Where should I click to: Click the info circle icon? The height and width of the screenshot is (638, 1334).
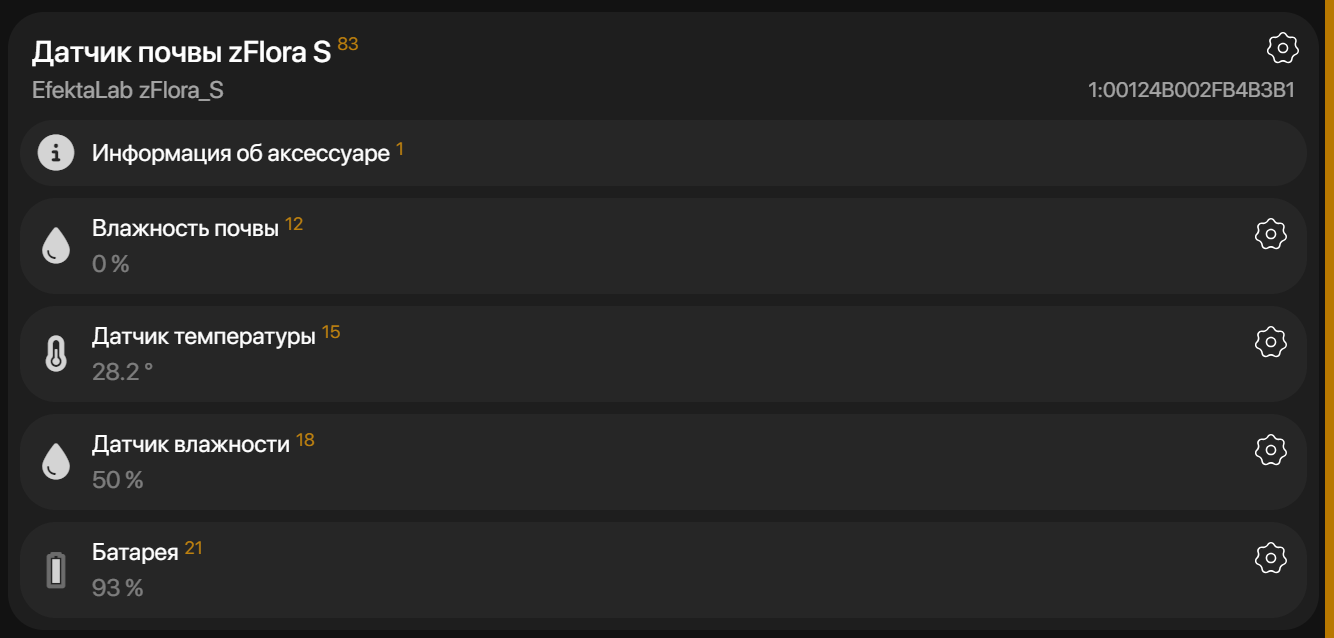tap(56, 153)
